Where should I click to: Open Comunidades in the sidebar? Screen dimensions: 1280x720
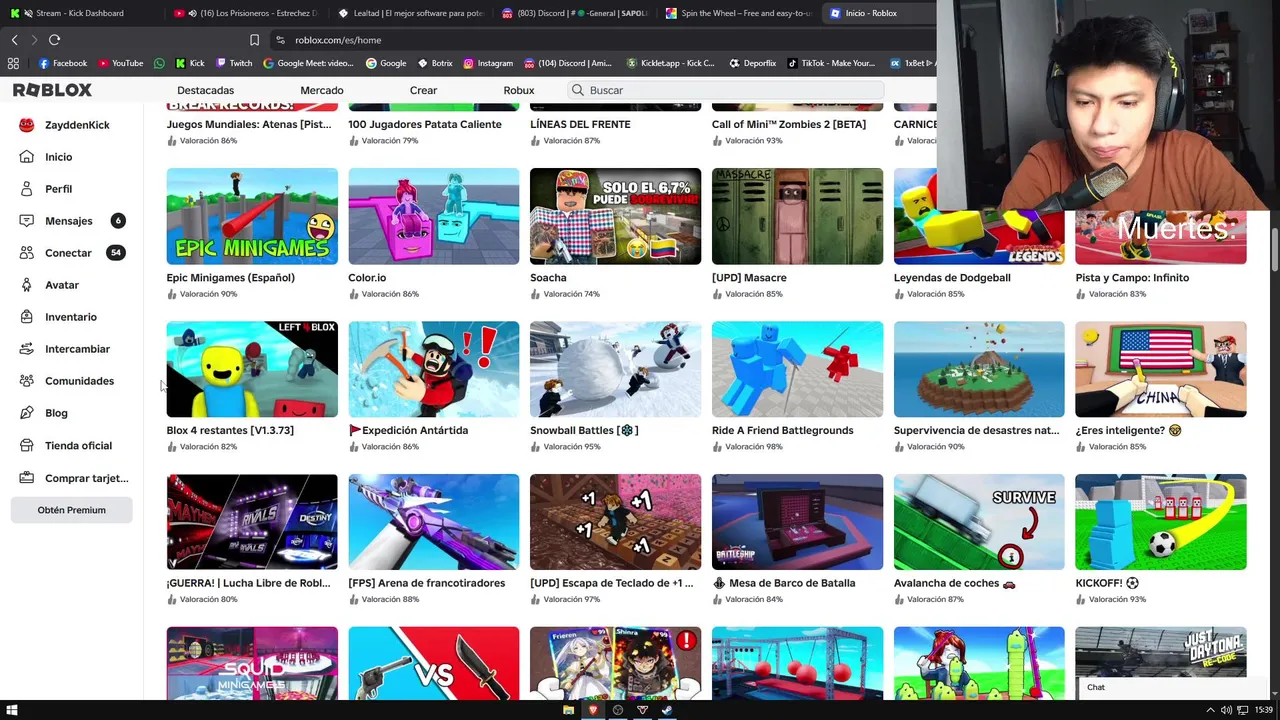(79, 381)
